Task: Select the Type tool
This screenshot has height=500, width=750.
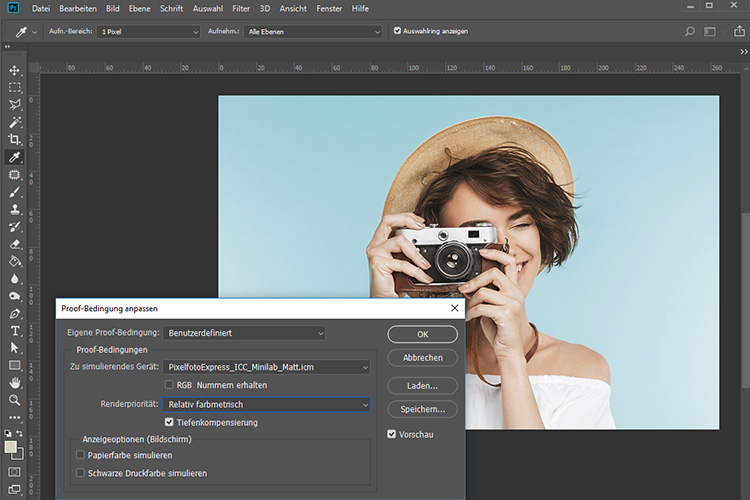Action: (x=15, y=330)
